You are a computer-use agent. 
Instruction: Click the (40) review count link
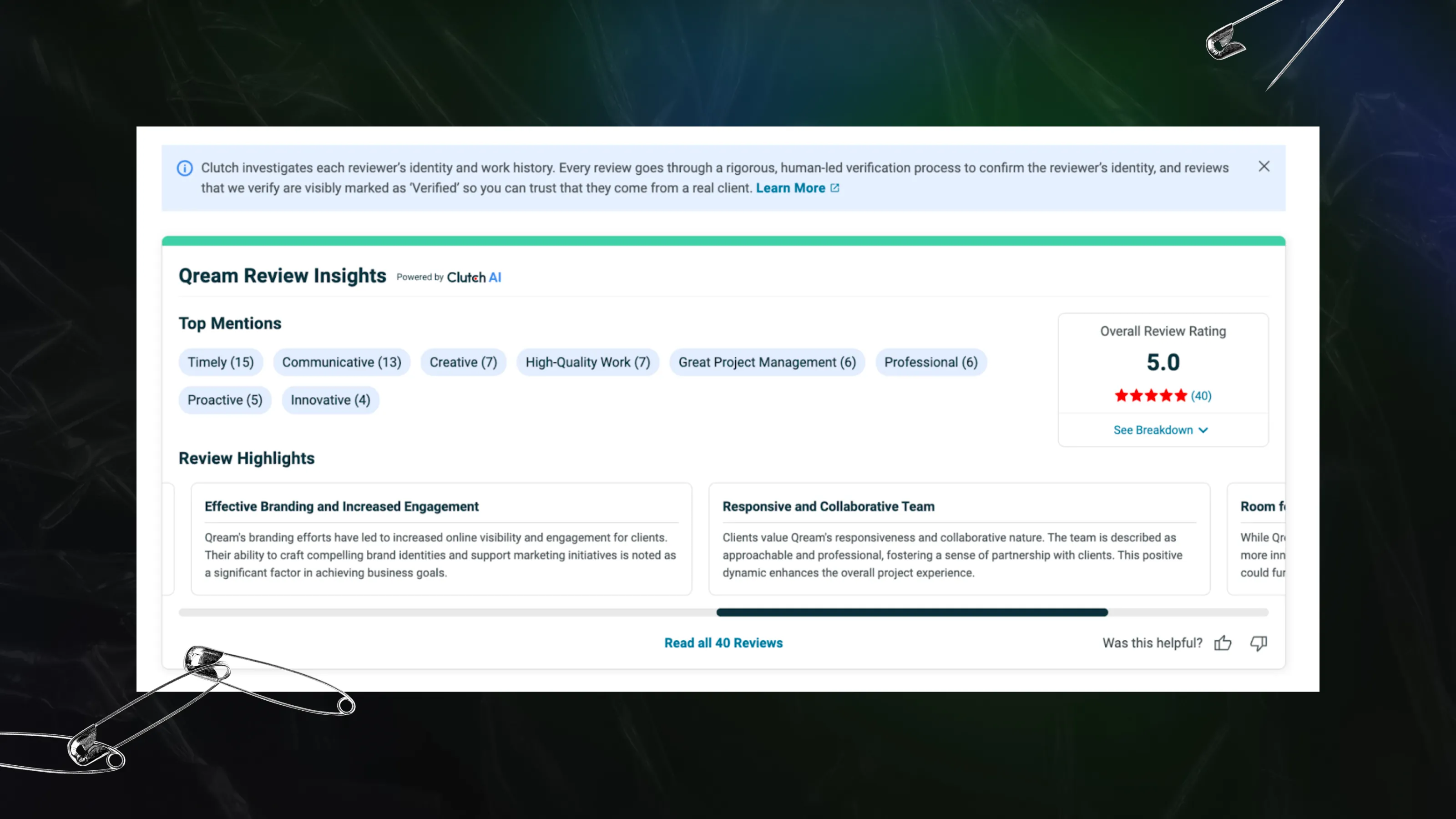tap(1201, 396)
